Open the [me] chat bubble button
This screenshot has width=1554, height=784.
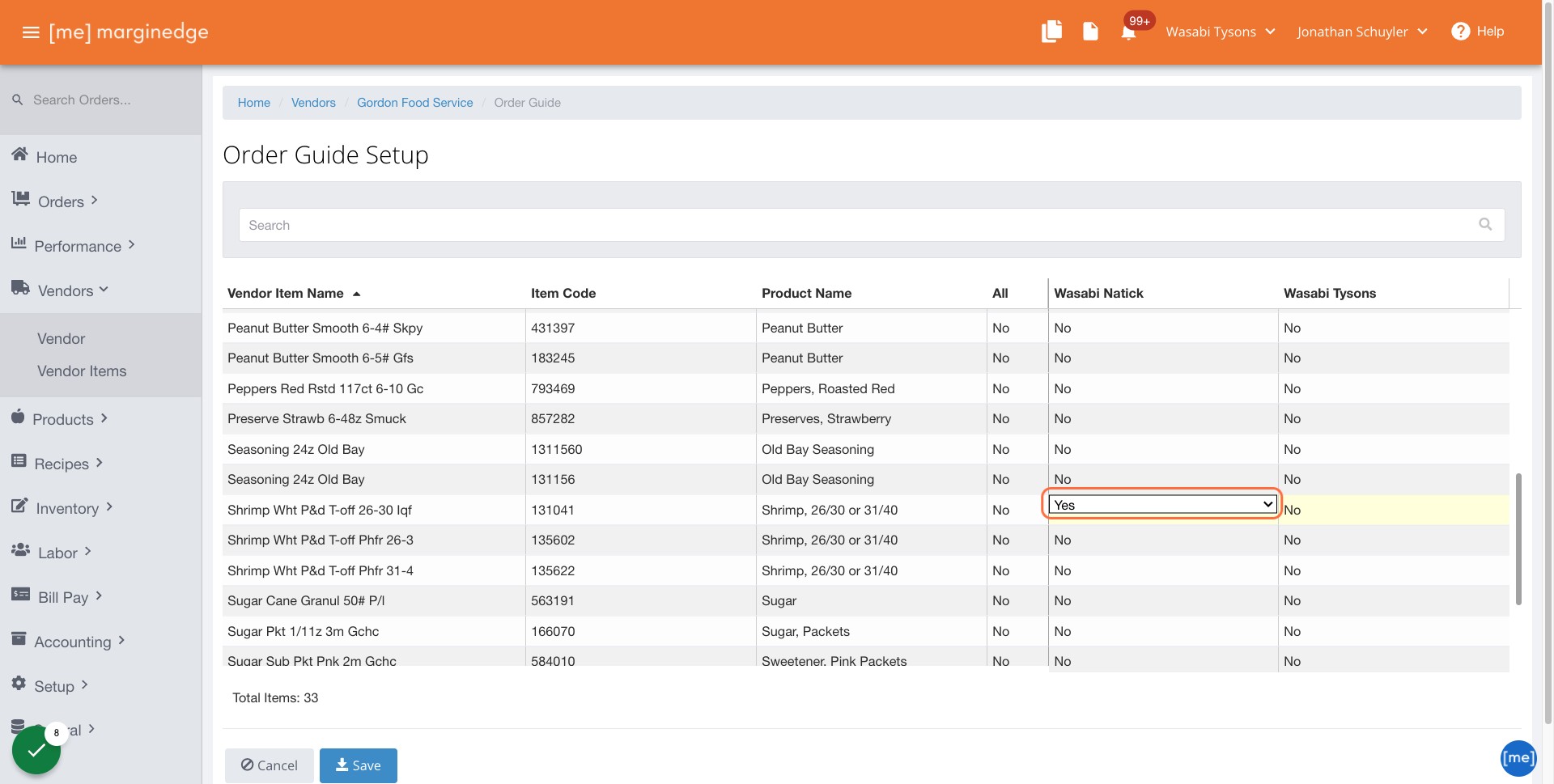(x=1518, y=758)
